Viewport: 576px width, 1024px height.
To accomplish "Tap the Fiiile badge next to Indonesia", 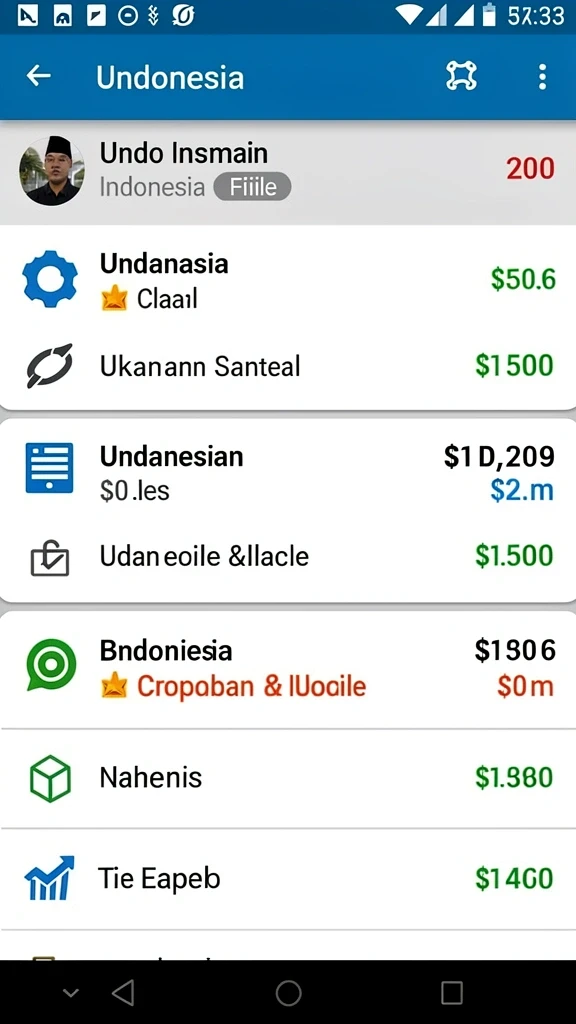I will [252, 187].
